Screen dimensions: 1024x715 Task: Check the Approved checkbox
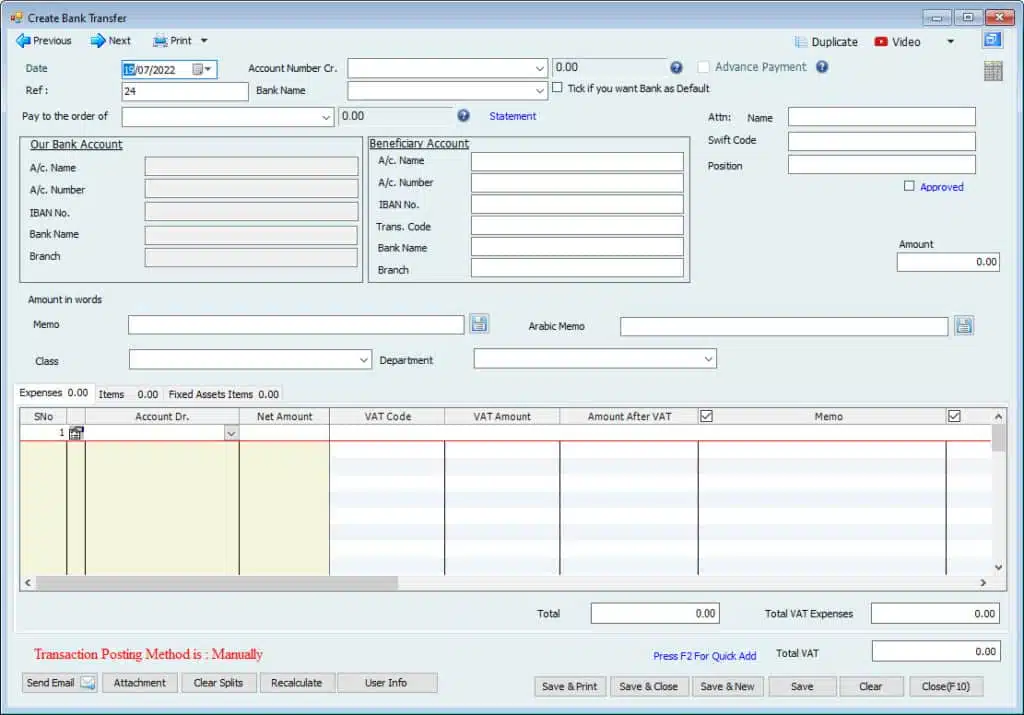point(909,186)
